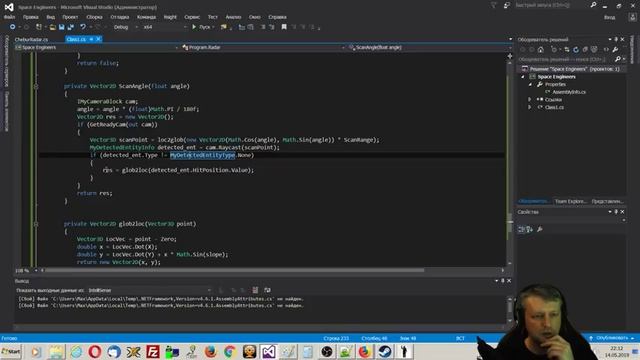Open the x64 platform dropdown
Image resolution: width=640 pixels, height=360 pixels.
(x=164, y=27)
